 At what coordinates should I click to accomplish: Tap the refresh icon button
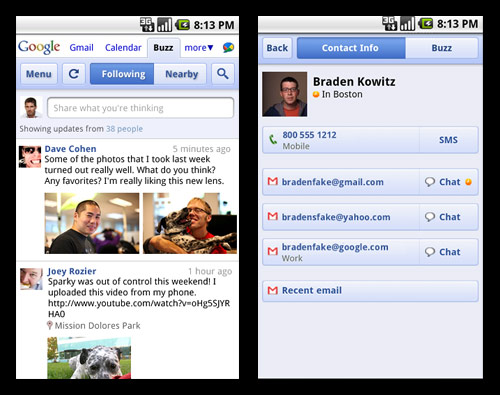pos(74,74)
